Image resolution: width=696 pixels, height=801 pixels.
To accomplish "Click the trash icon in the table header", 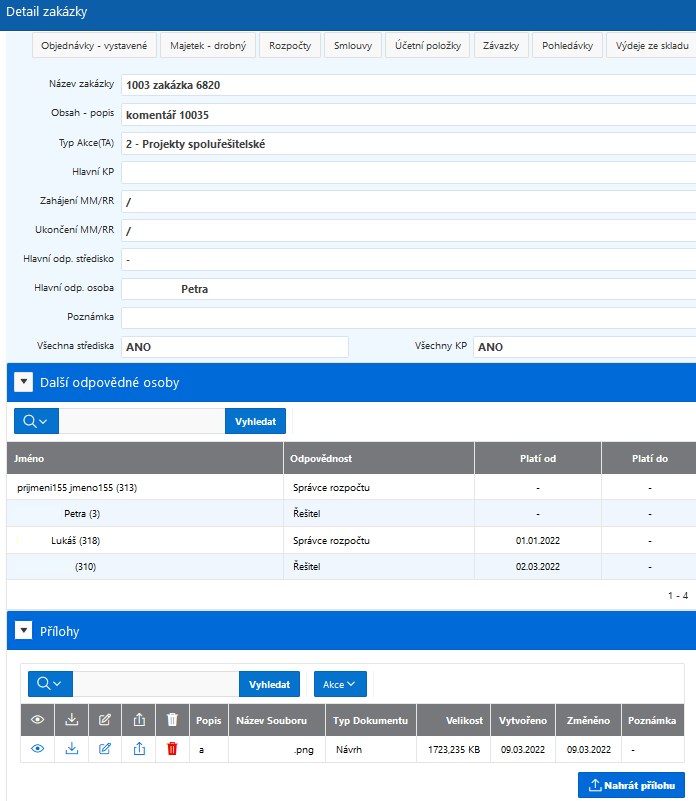I will [x=172, y=720].
